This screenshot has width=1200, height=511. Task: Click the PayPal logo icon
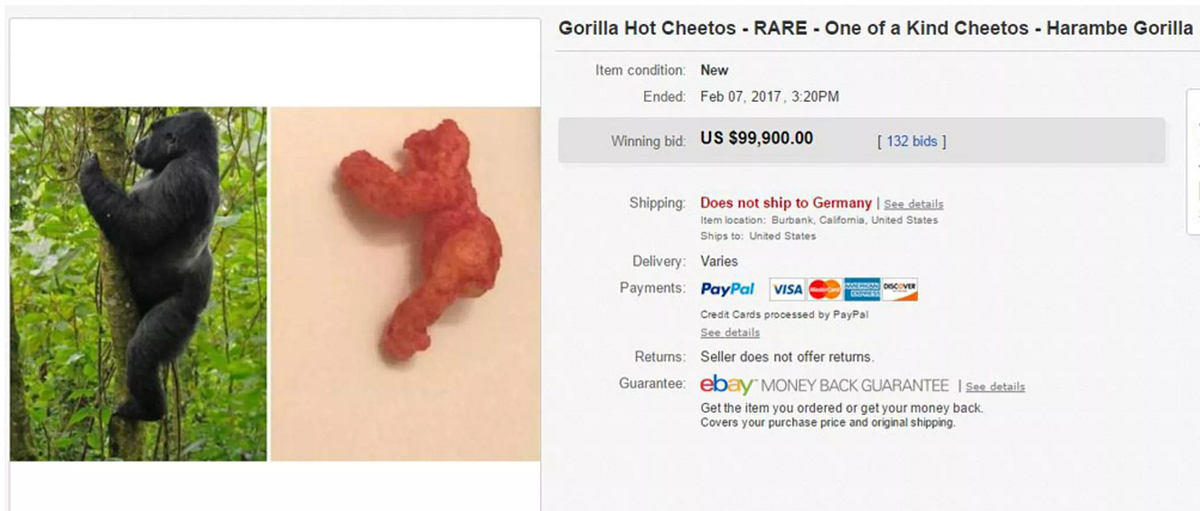pos(728,289)
